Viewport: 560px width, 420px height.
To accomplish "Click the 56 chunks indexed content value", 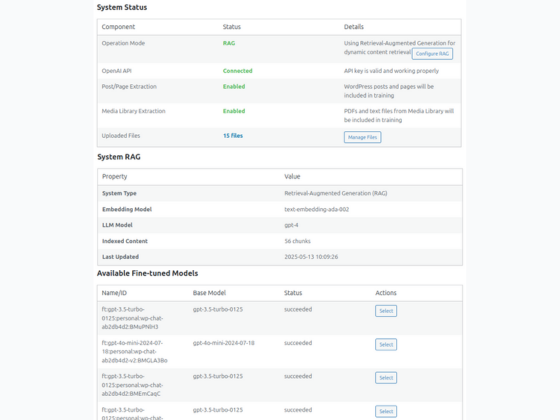I will pyautogui.click(x=298, y=241).
